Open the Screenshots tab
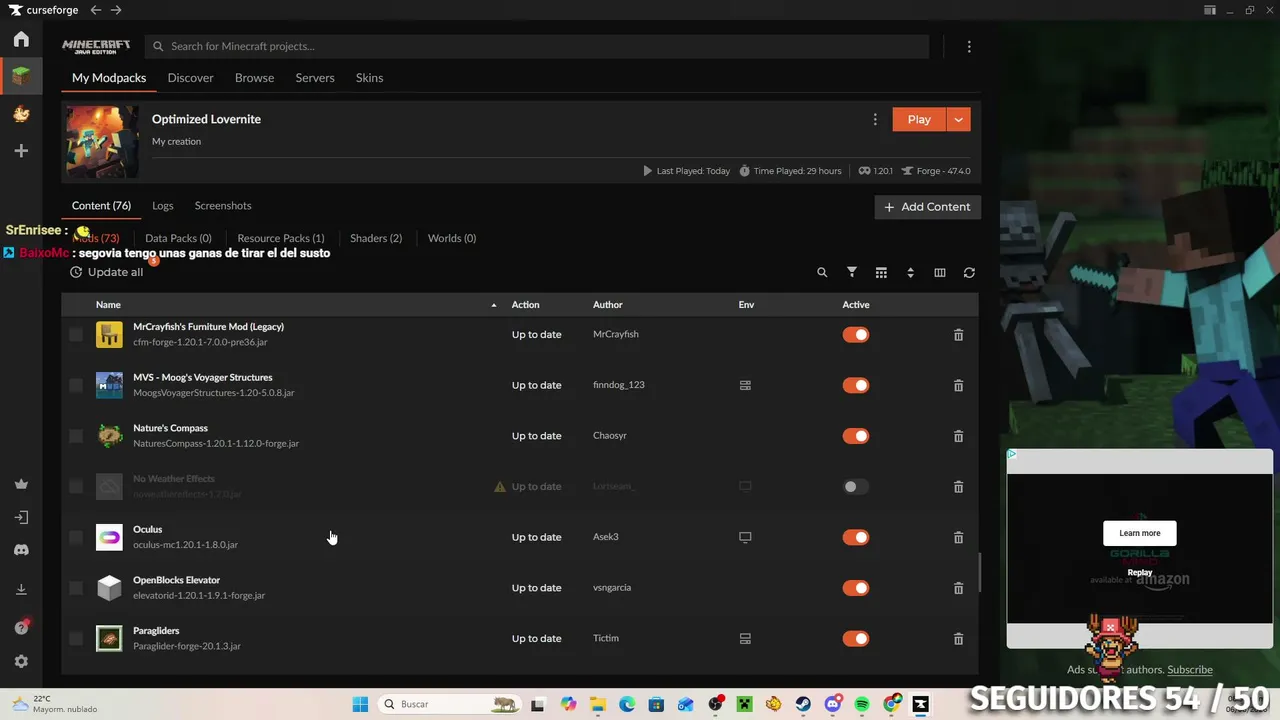Screen dimensions: 1280x720 pos(223,206)
